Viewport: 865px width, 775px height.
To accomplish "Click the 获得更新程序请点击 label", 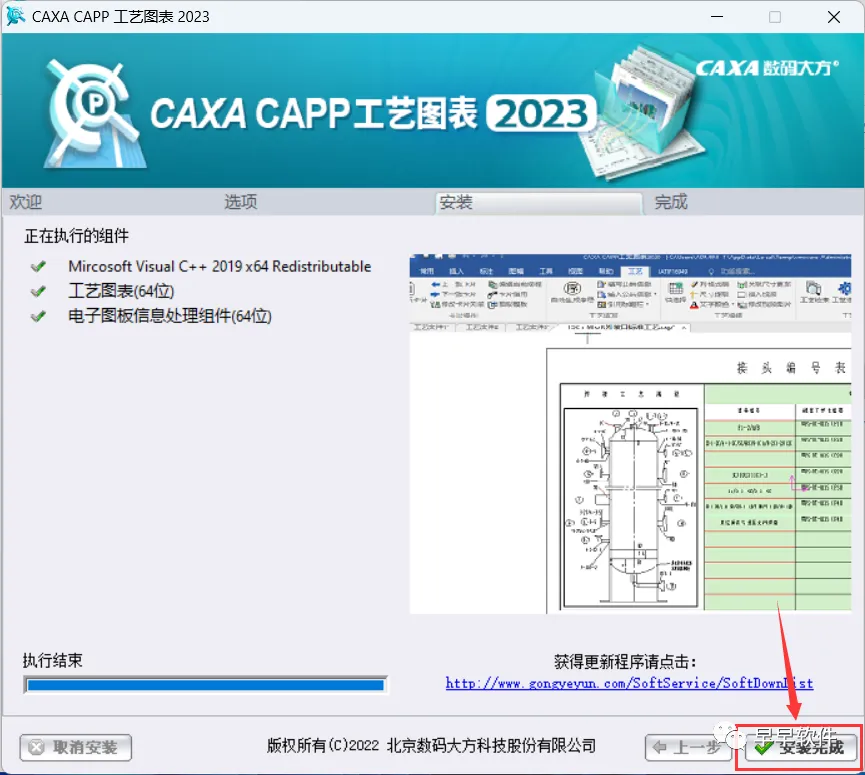I will [x=625, y=661].
